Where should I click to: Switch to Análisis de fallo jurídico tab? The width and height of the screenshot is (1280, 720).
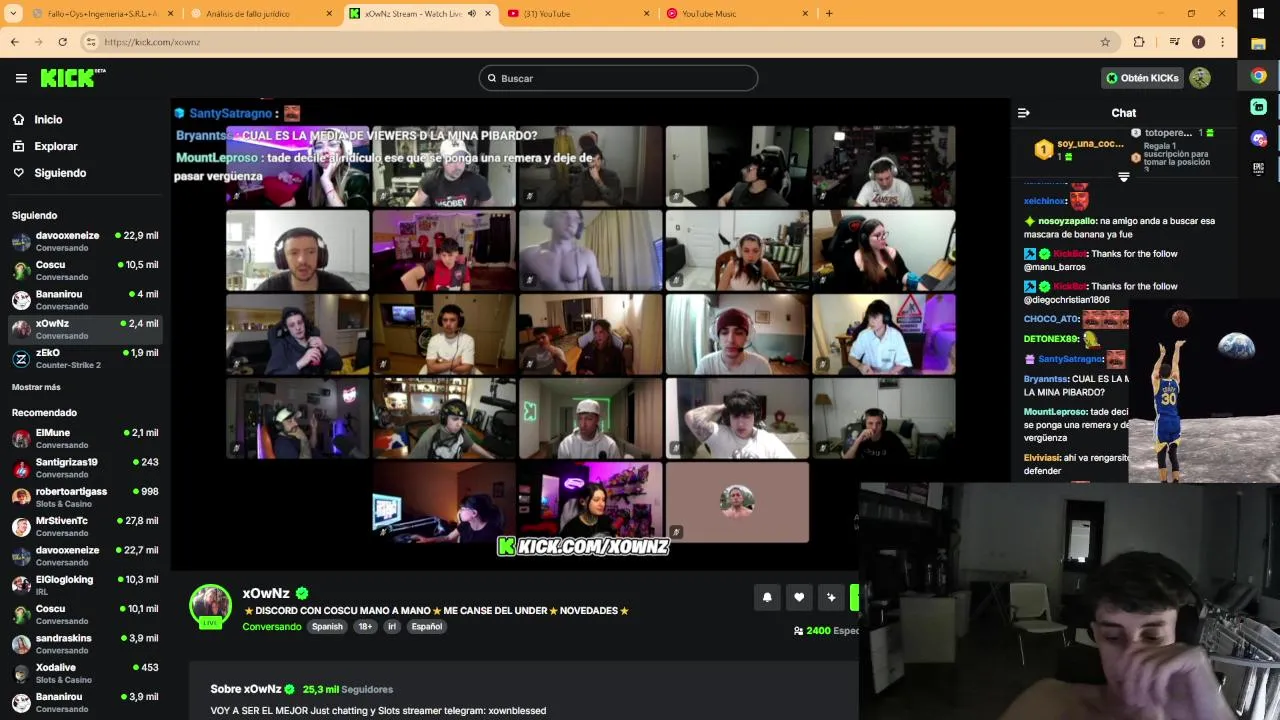[x=261, y=14]
